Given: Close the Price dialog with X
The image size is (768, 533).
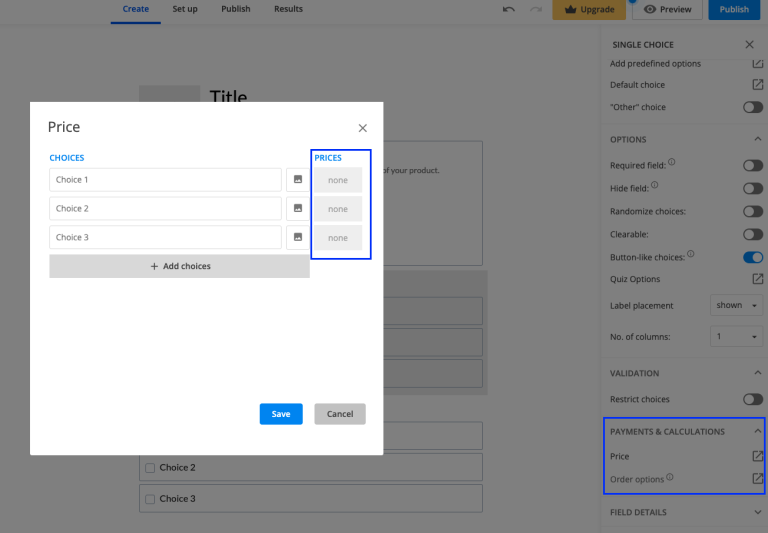Looking at the screenshot, I should (362, 128).
